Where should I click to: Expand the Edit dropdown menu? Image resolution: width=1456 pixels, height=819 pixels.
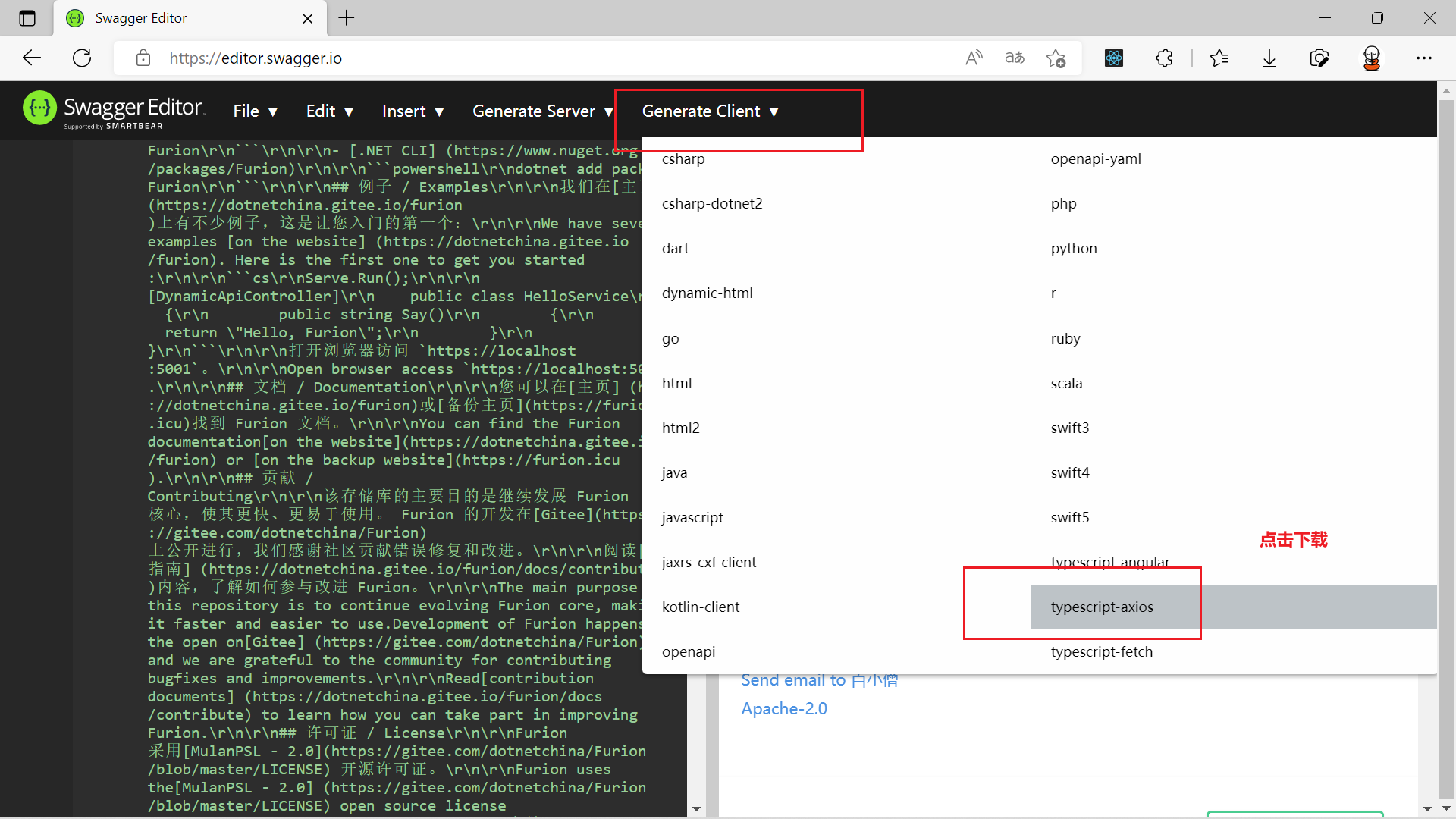point(330,111)
